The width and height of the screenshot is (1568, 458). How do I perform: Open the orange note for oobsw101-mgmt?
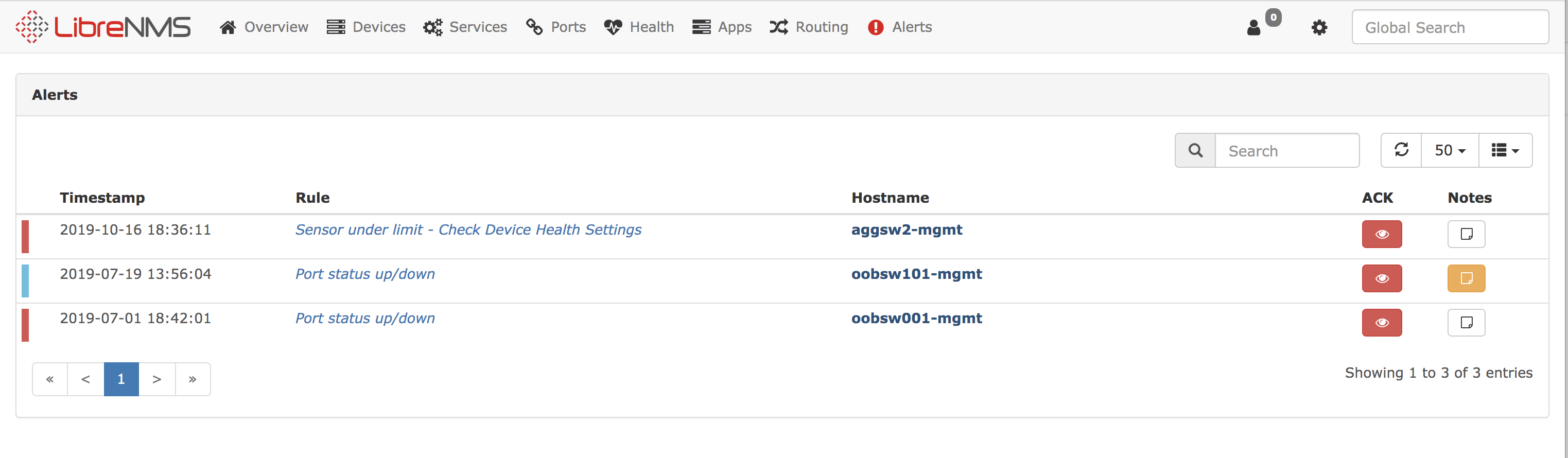tap(1466, 278)
